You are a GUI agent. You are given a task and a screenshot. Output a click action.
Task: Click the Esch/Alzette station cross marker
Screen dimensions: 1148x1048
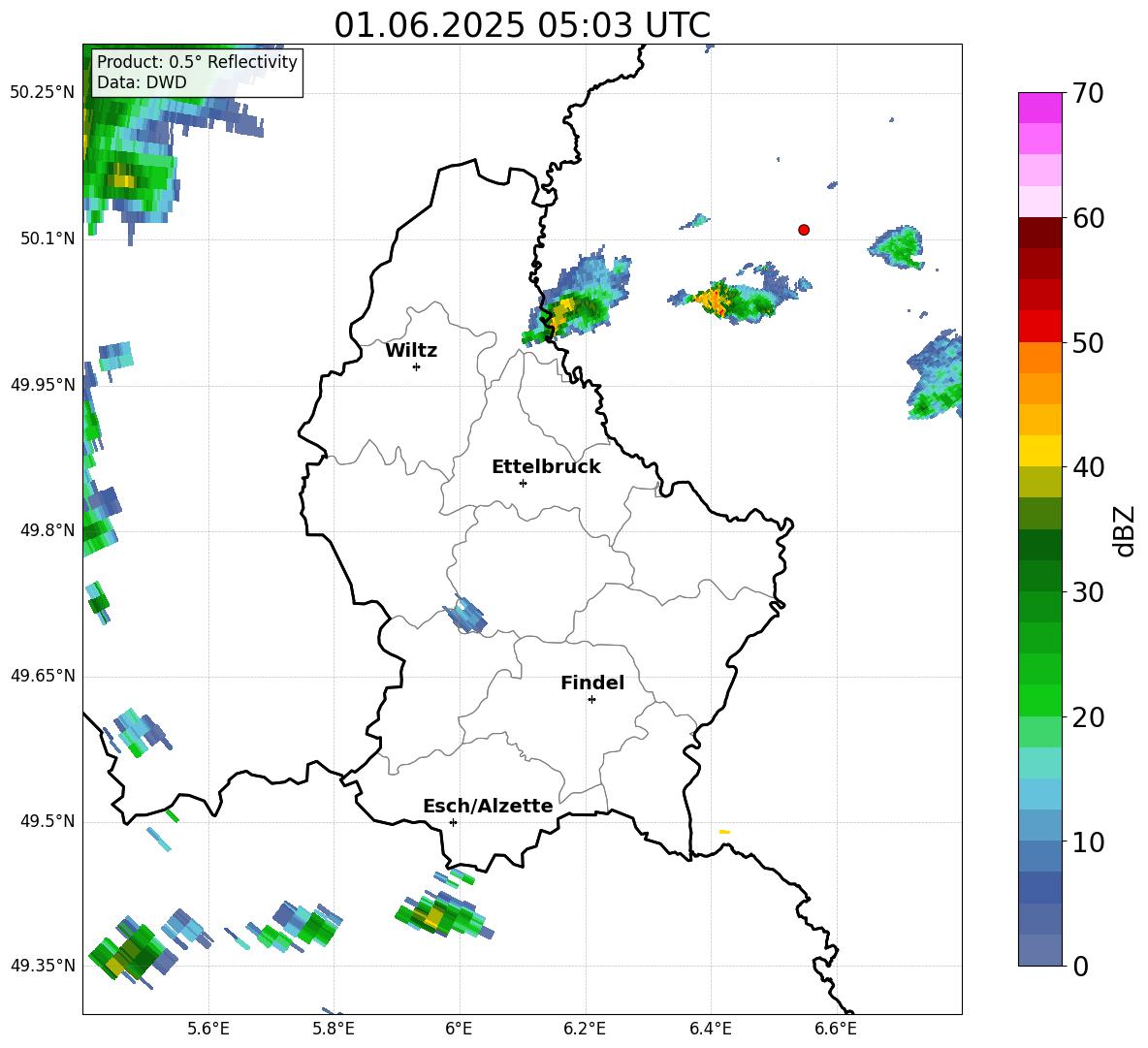[x=453, y=822]
